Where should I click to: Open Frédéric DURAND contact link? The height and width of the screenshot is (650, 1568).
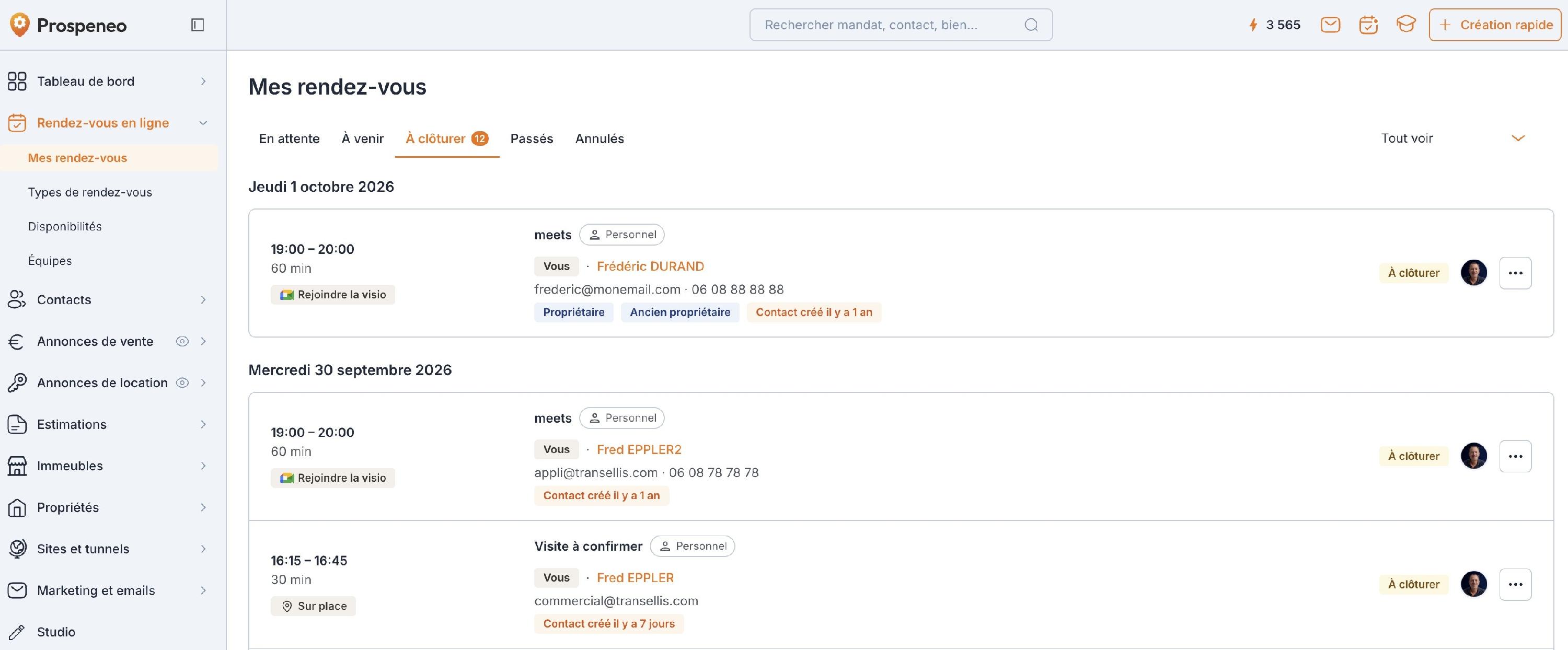click(650, 266)
